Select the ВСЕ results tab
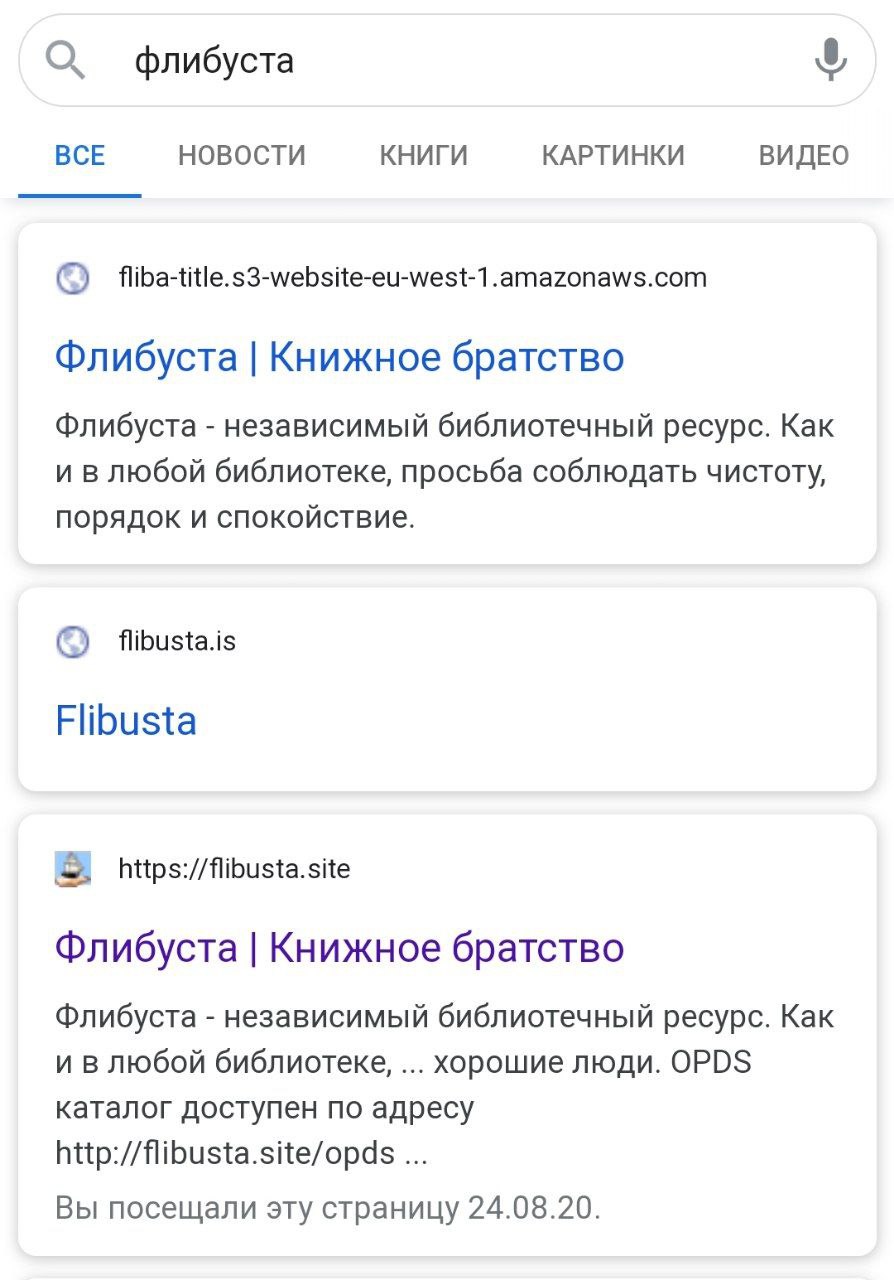Image resolution: width=894 pixels, height=1280 pixels. (x=80, y=156)
